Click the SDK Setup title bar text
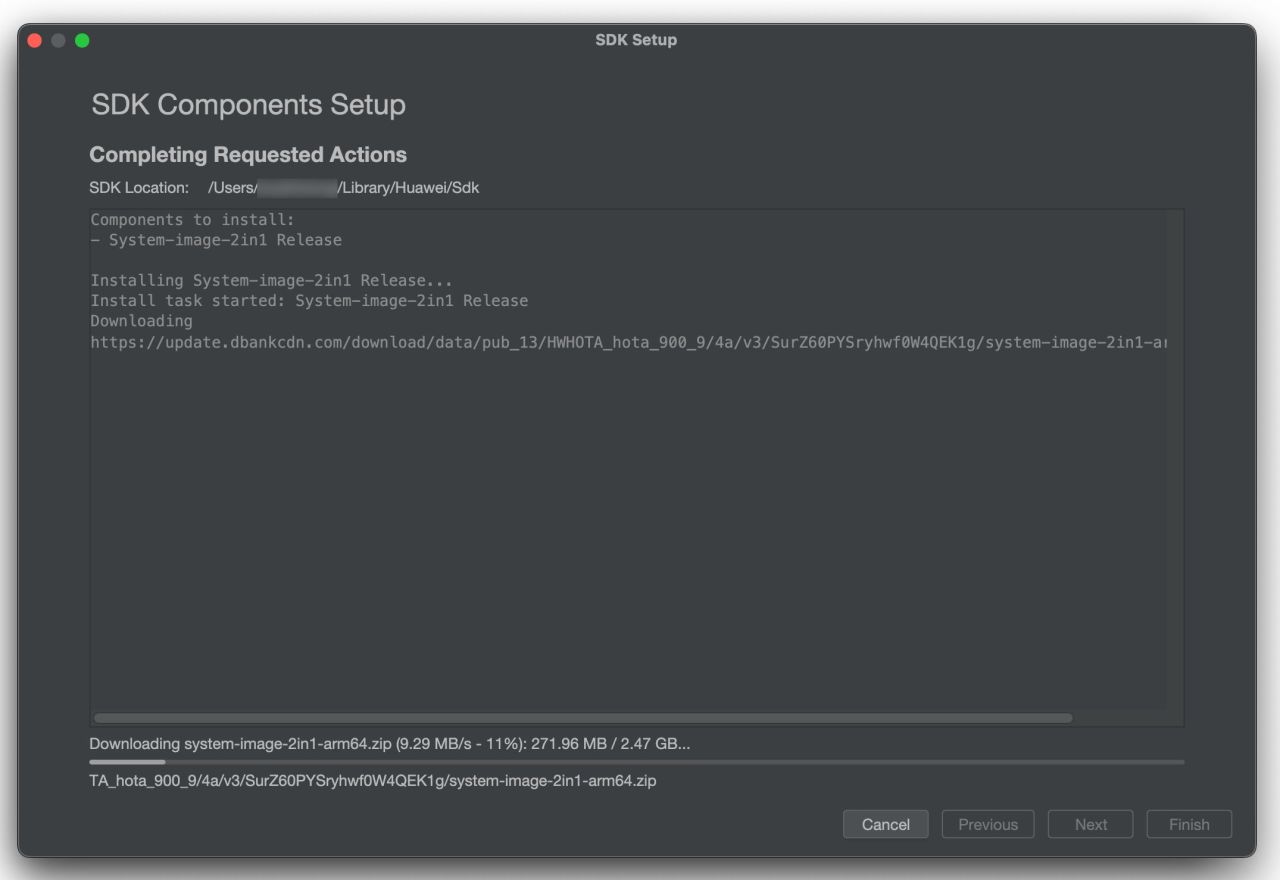Viewport: 1280px width, 880px height. pos(636,40)
